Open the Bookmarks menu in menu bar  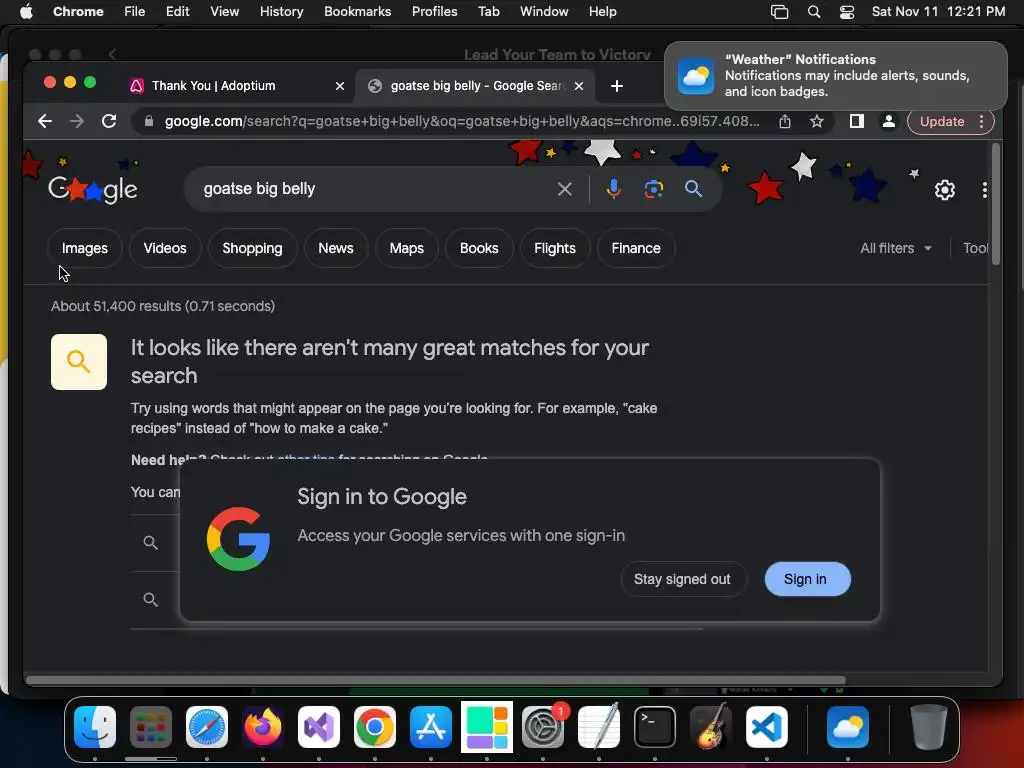pyautogui.click(x=357, y=12)
